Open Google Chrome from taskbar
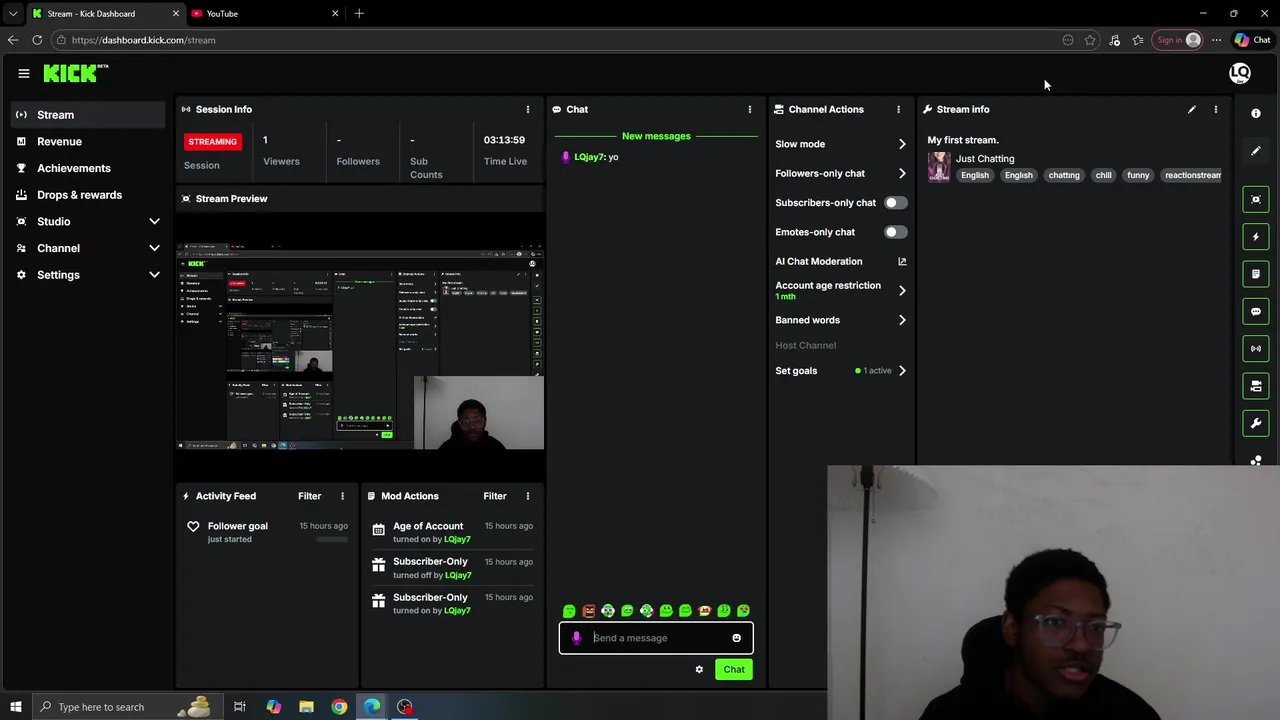Viewport: 1280px width, 720px height. [339, 707]
